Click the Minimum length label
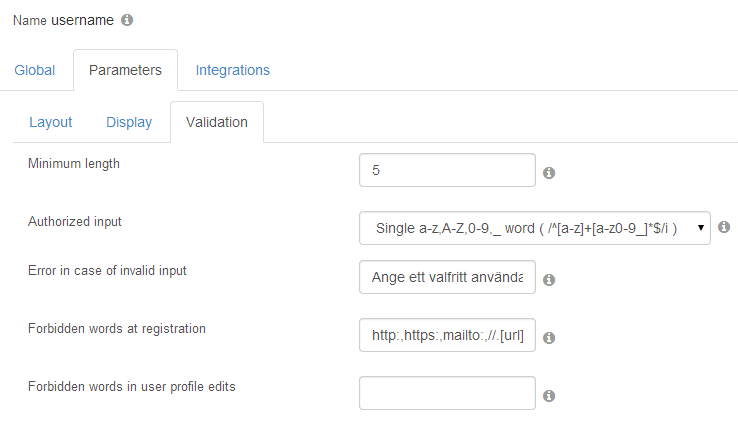Viewport: 738px width, 430px height. tap(74, 164)
